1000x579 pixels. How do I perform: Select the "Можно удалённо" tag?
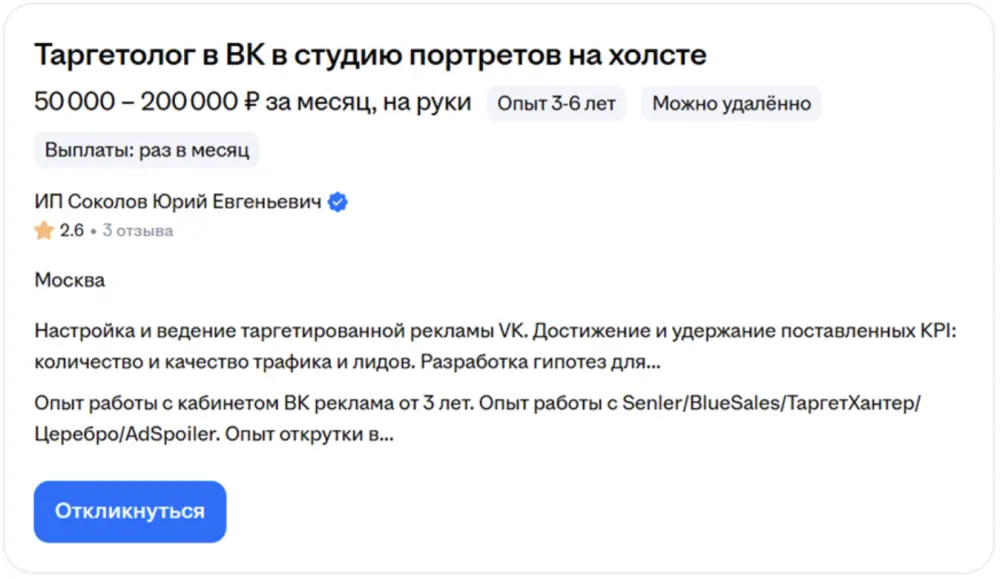[730, 103]
